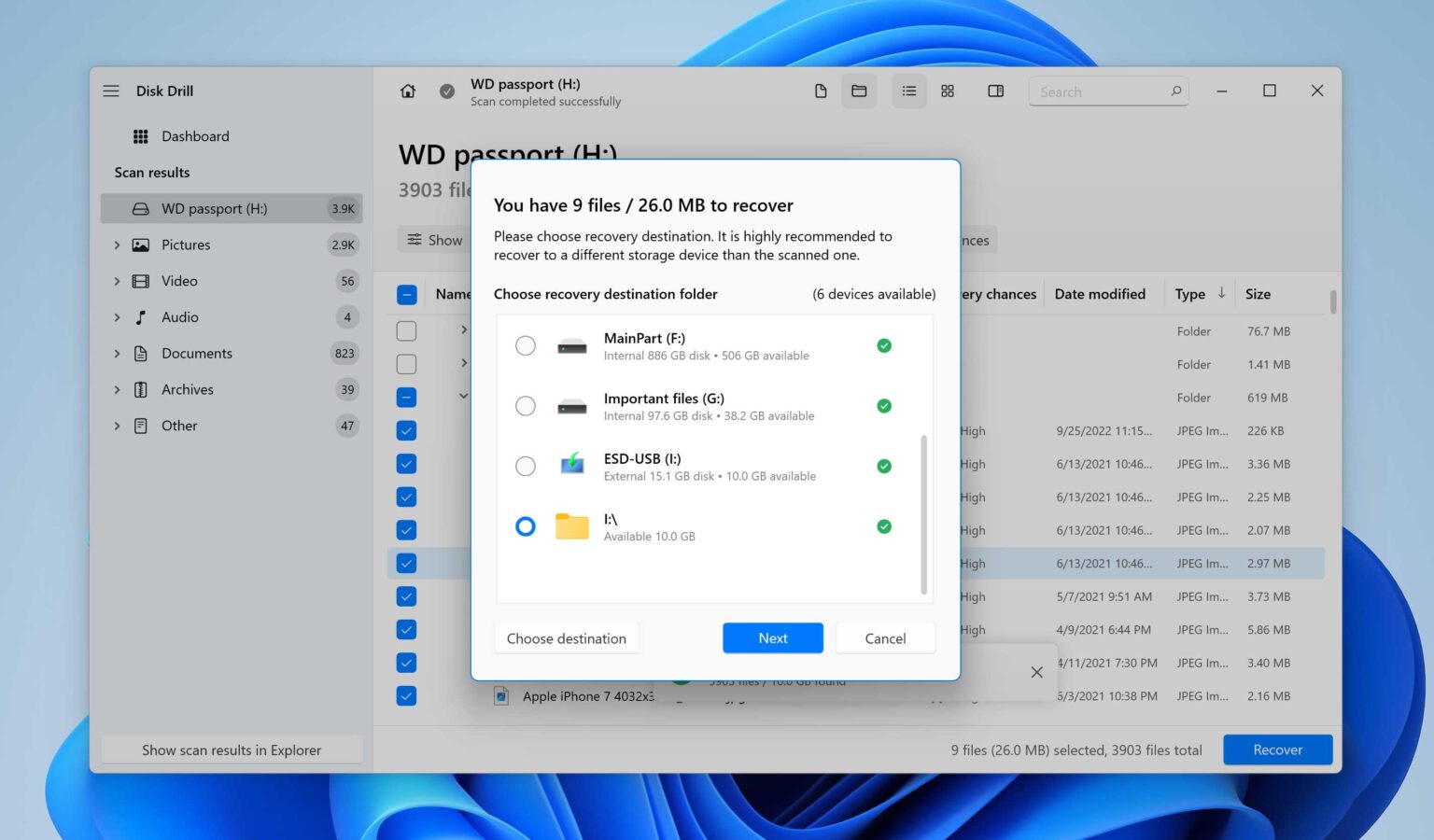The image size is (1434, 840).
Task: Click the Home icon in the toolbar
Action: click(407, 91)
